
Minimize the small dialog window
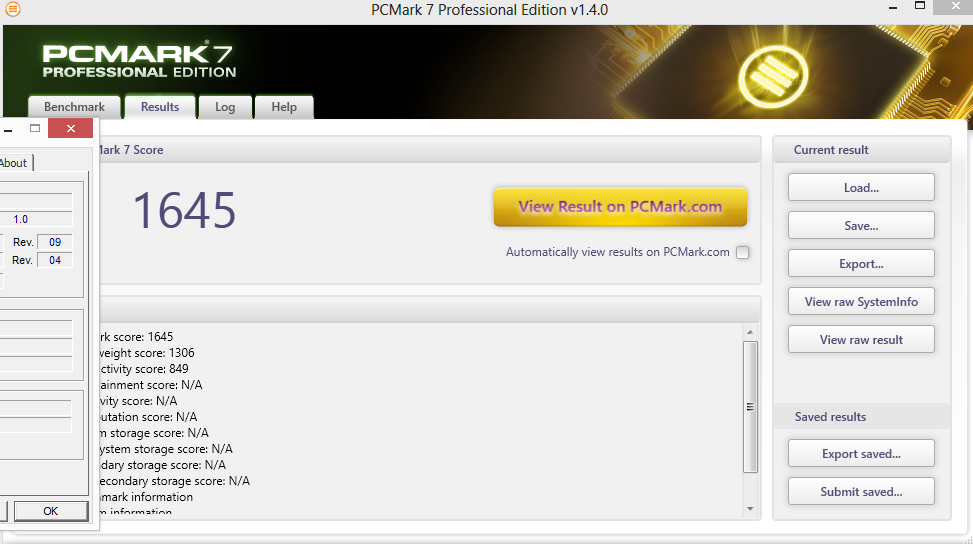pos(8,130)
